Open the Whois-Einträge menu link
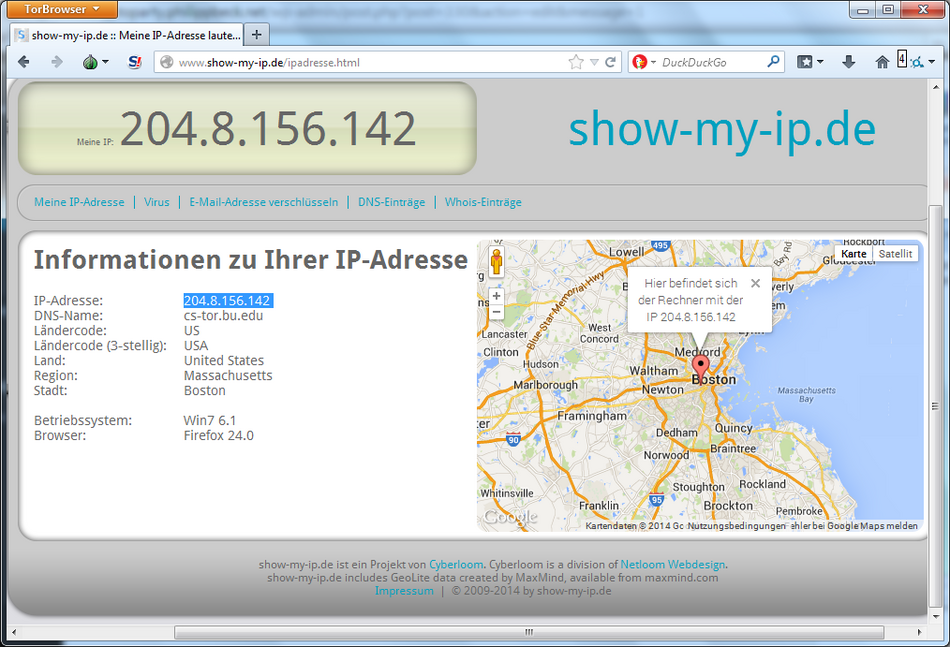Image resolution: width=950 pixels, height=647 pixels. (x=483, y=202)
